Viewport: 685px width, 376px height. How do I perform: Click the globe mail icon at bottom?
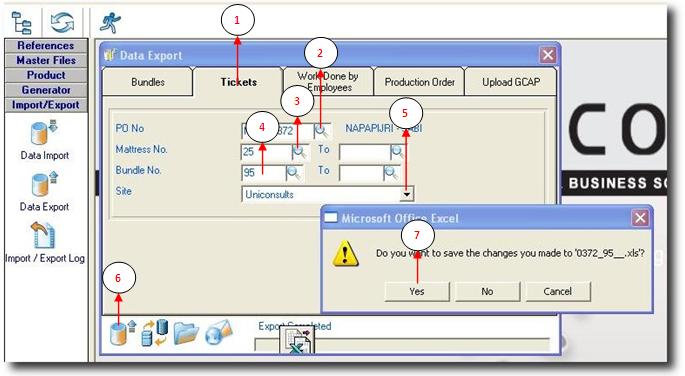point(219,333)
